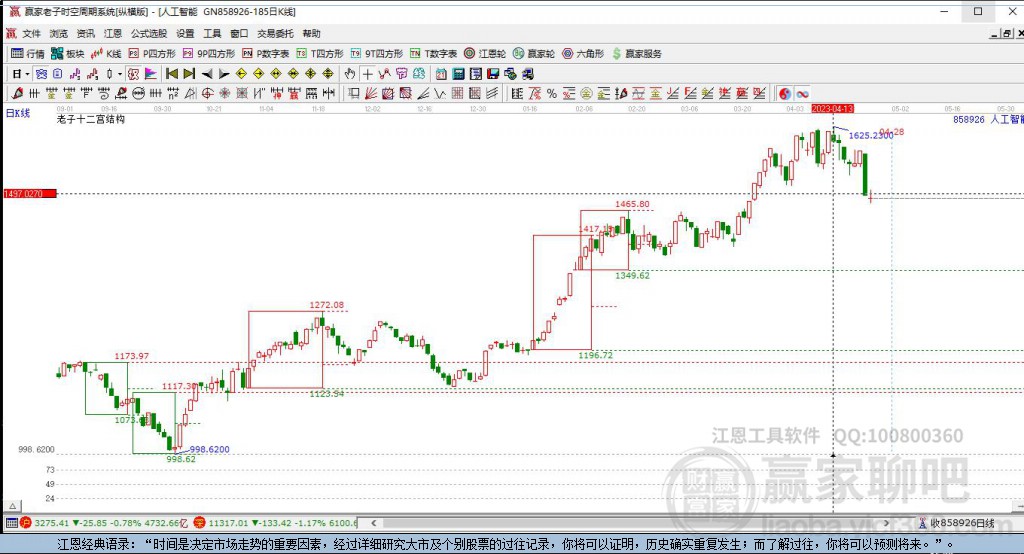Select the 2023-04-13 date marker
The height and width of the screenshot is (554, 1024).
pyautogui.click(x=833, y=108)
